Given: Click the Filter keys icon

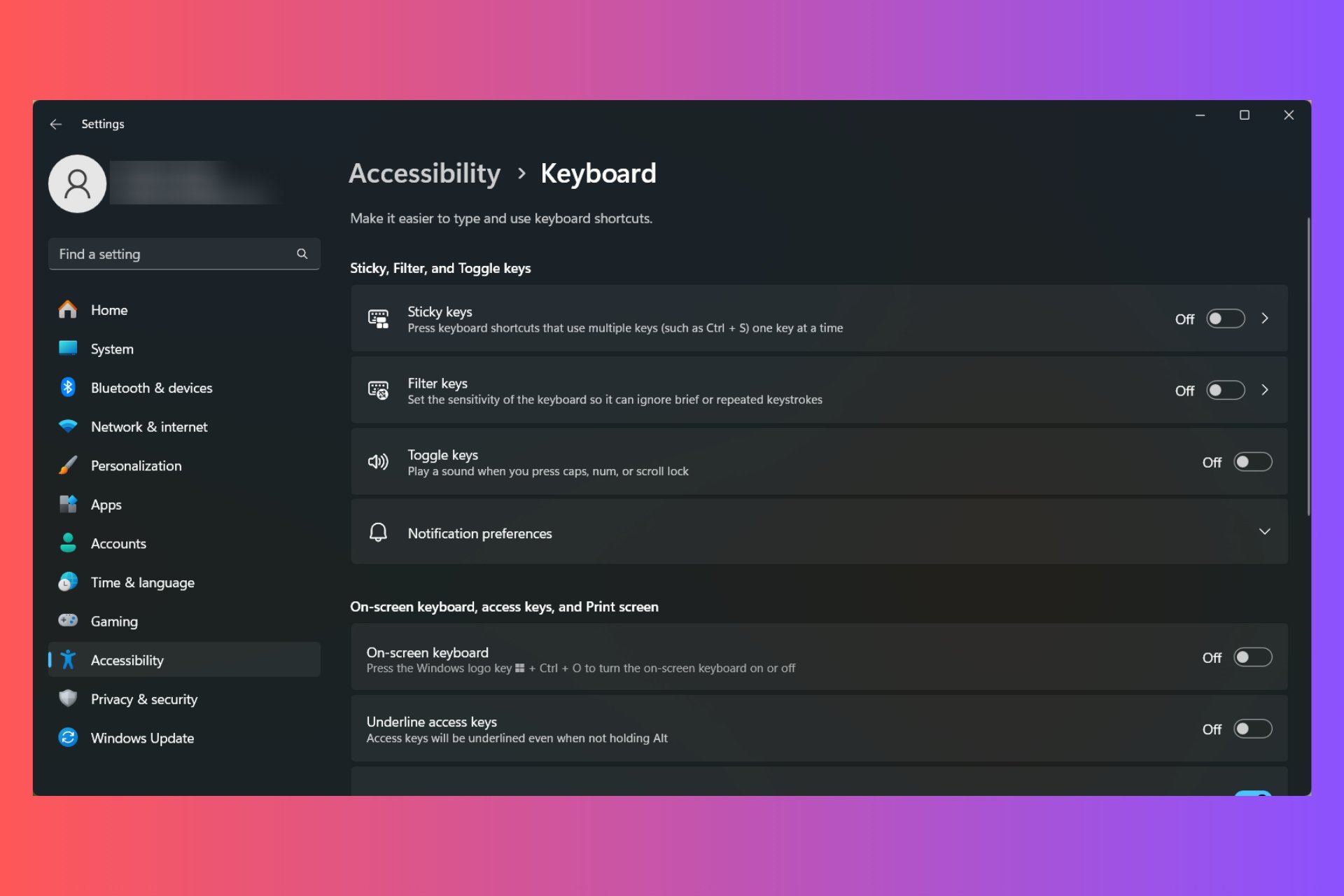Looking at the screenshot, I should pyautogui.click(x=378, y=390).
